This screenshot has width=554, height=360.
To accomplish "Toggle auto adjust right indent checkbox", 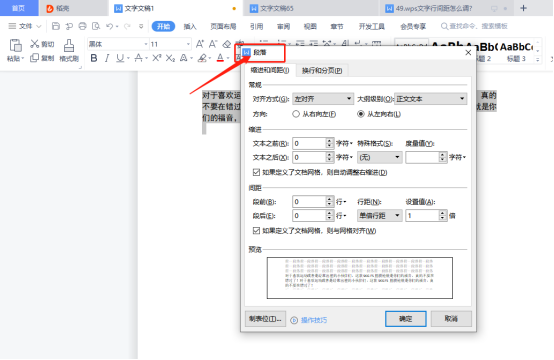I will coord(256,172).
